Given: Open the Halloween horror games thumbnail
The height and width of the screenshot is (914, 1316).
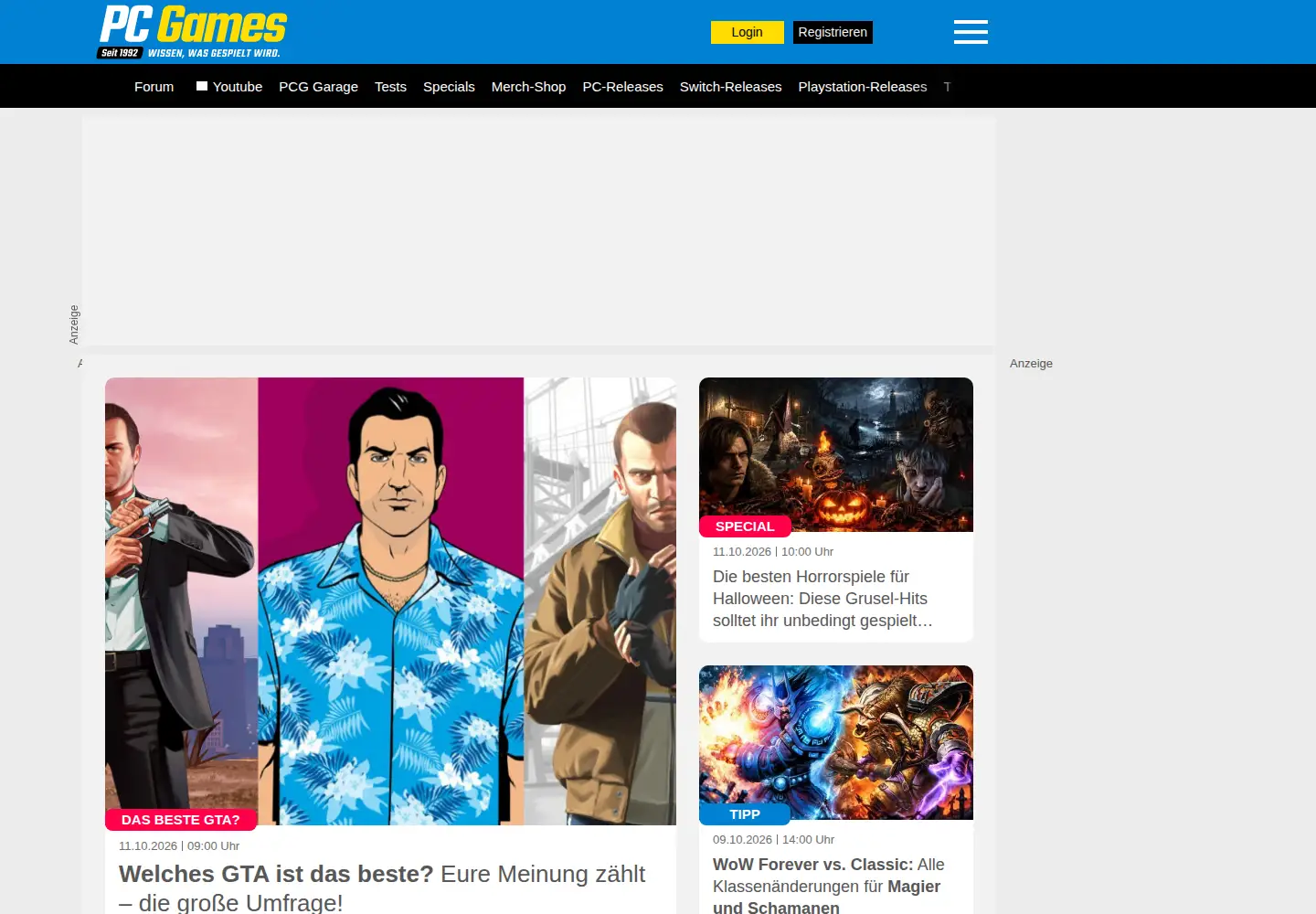Looking at the screenshot, I should (x=836, y=454).
